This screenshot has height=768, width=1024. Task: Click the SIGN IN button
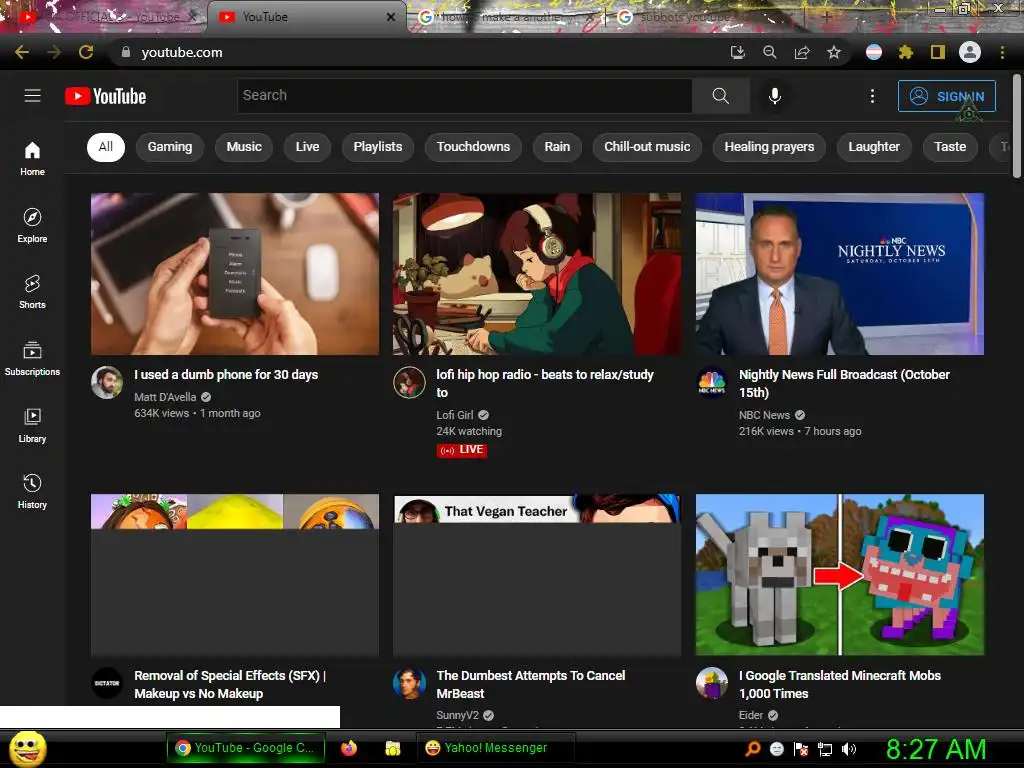947,96
